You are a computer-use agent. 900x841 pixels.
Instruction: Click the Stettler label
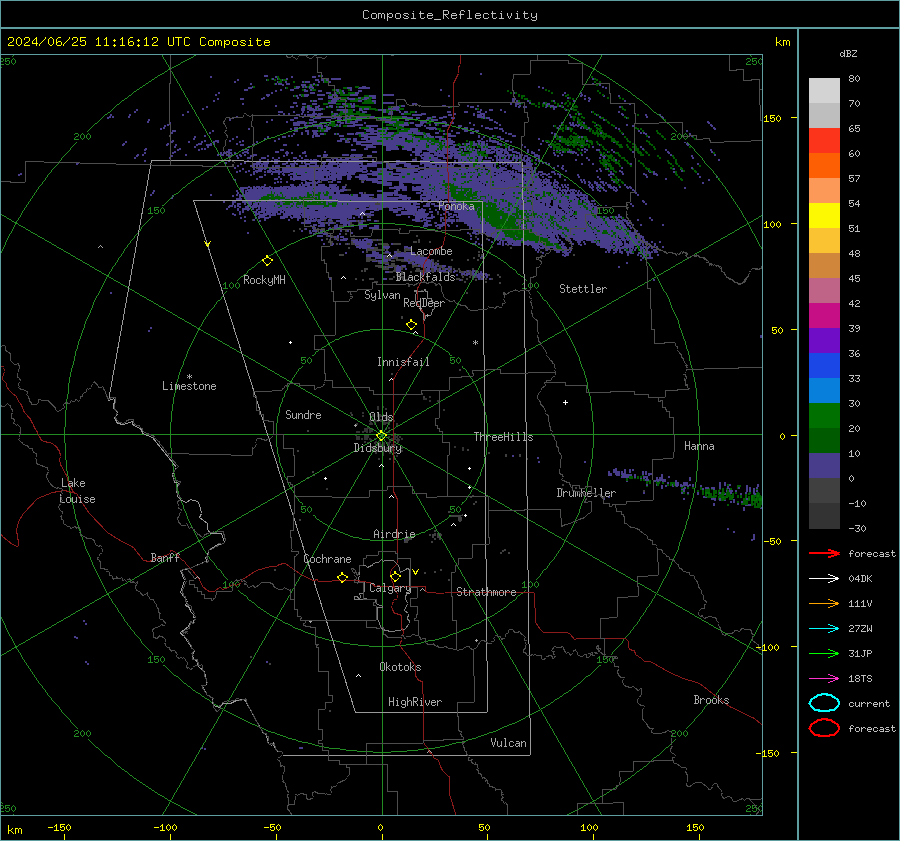click(x=583, y=289)
